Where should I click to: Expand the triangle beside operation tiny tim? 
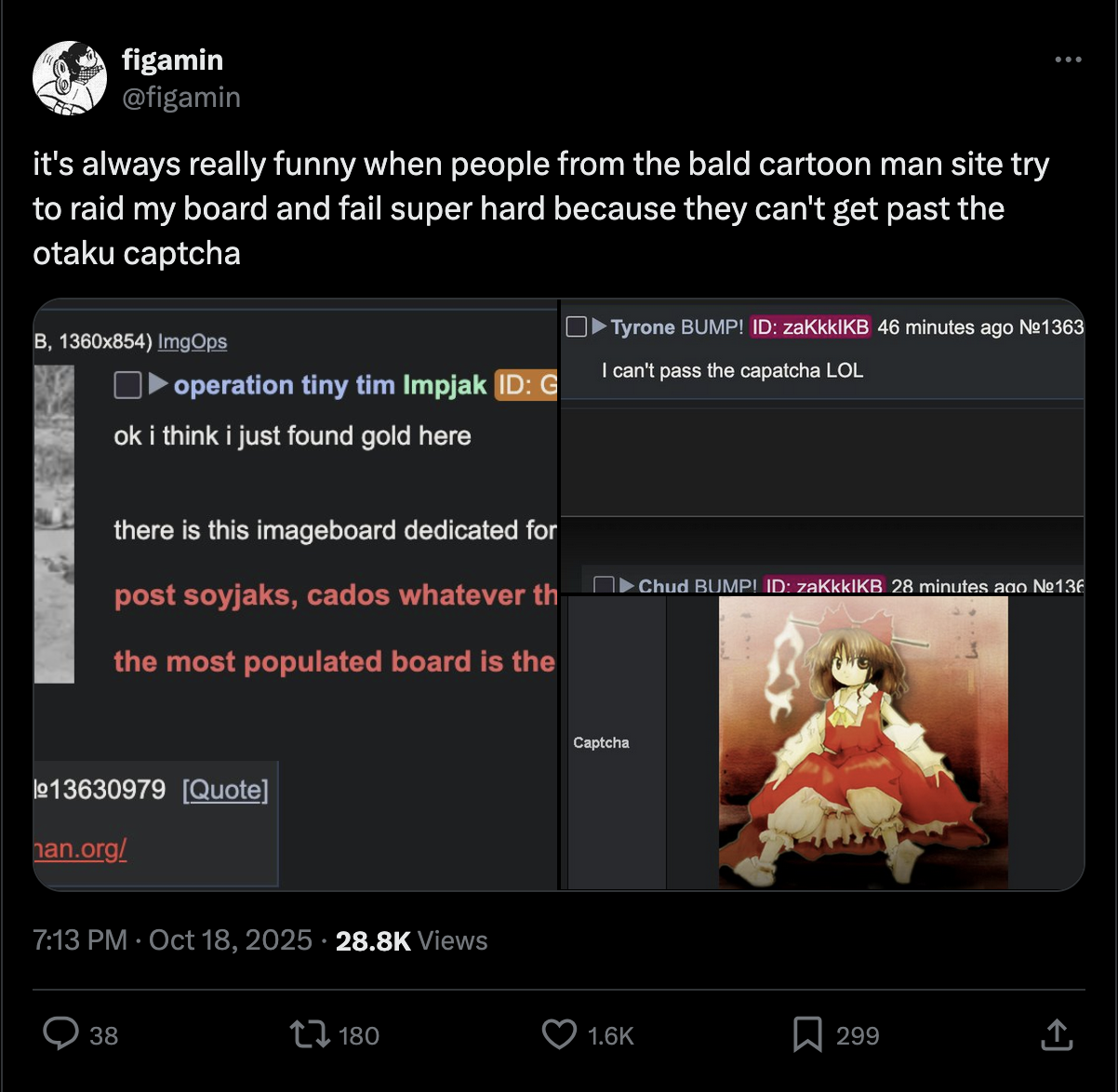click(159, 383)
